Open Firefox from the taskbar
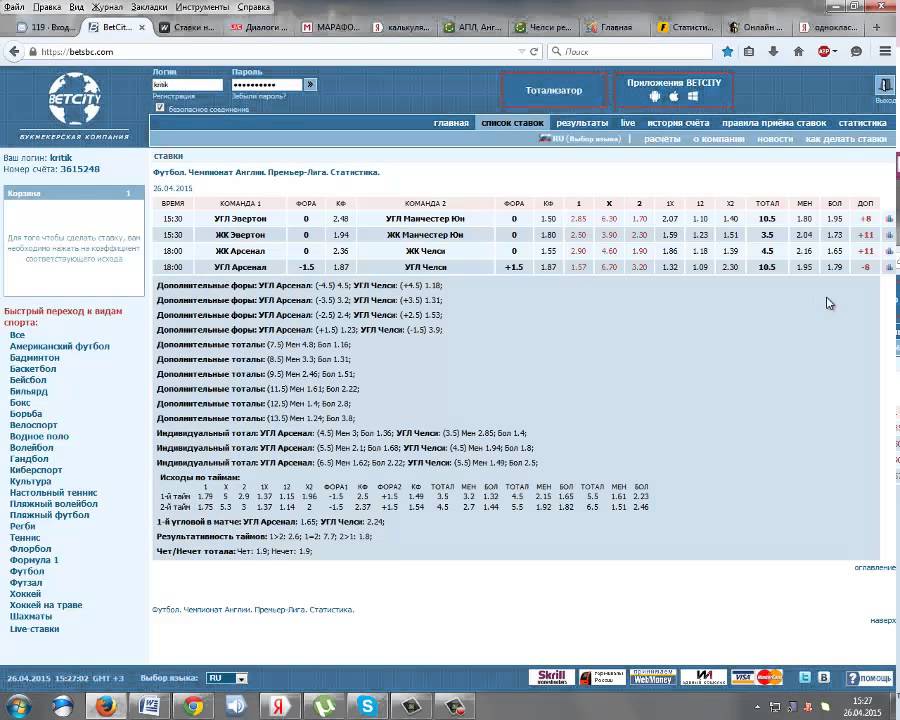This screenshot has width=900, height=720. (106, 706)
